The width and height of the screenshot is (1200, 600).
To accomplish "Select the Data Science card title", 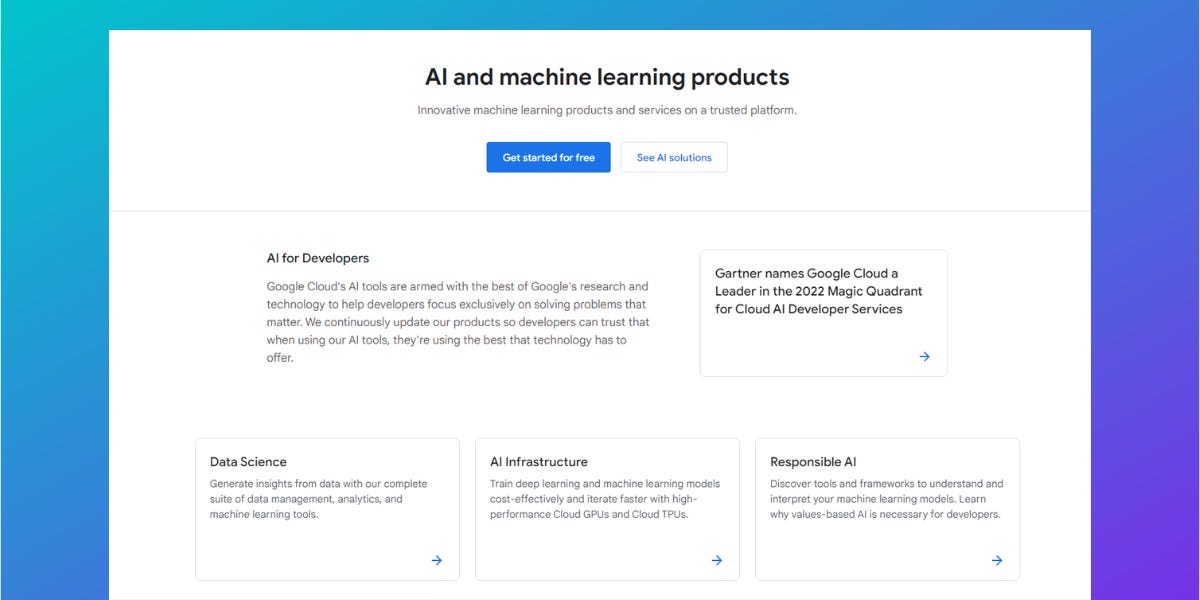I will click(x=248, y=462).
